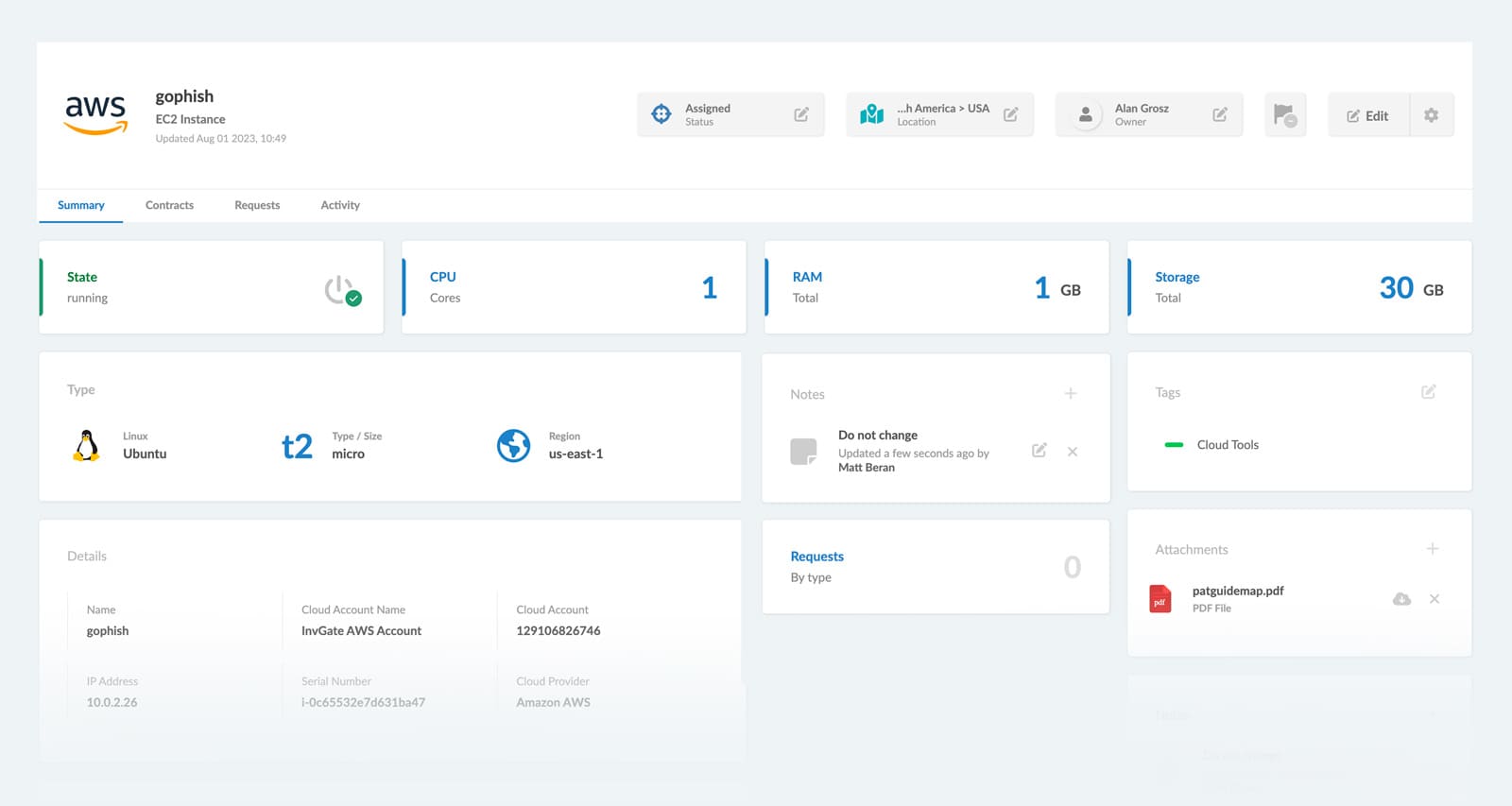Image resolution: width=1512 pixels, height=806 pixels.
Task: Click the Alan Grosz owner avatar
Action: click(1086, 114)
